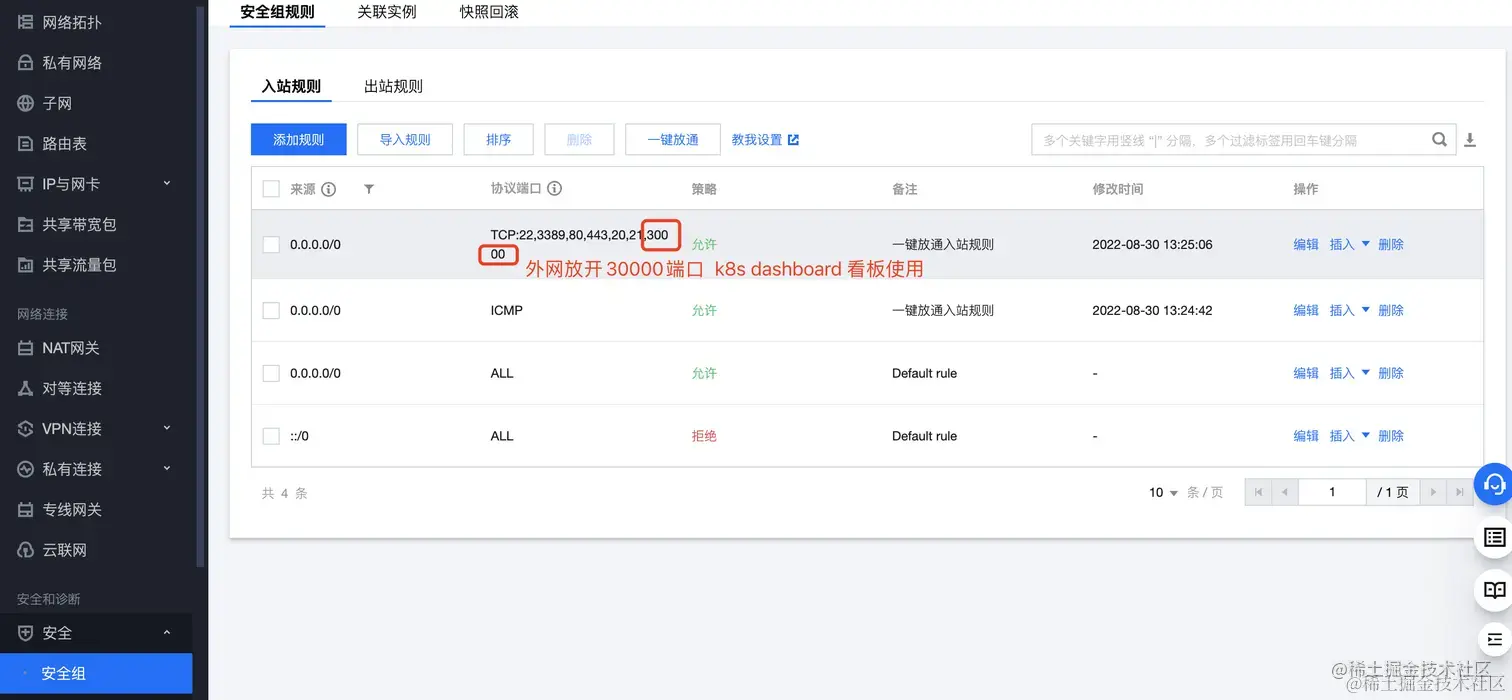
Task: Open the floating documentation book icon
Action: pyautogui.click(x=1494, y=590)
